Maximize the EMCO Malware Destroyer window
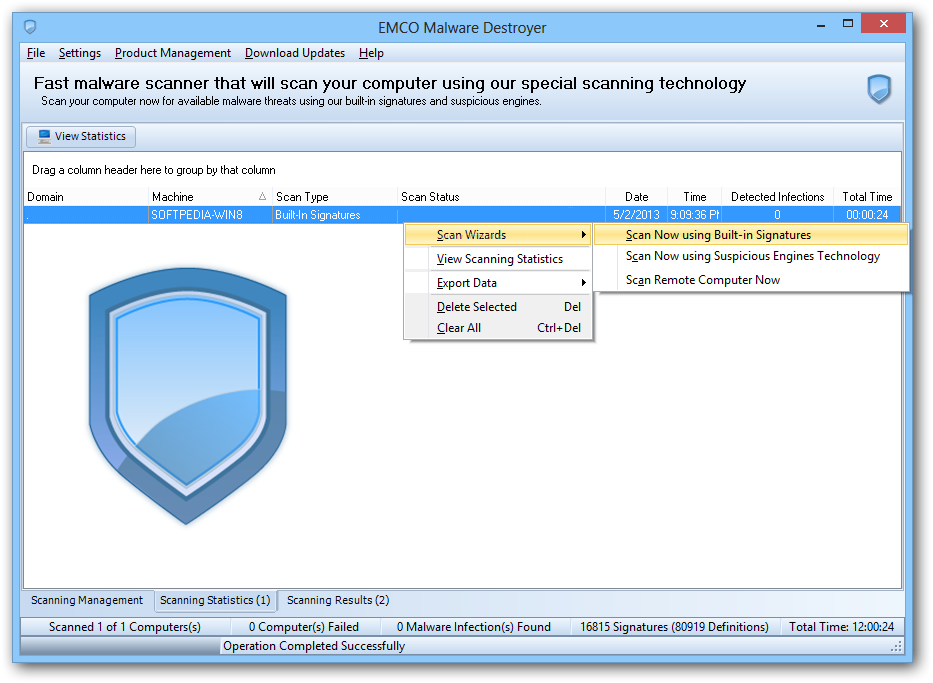Image resolution: width=933 pixels, height=683 pixels. pos(848,24)
